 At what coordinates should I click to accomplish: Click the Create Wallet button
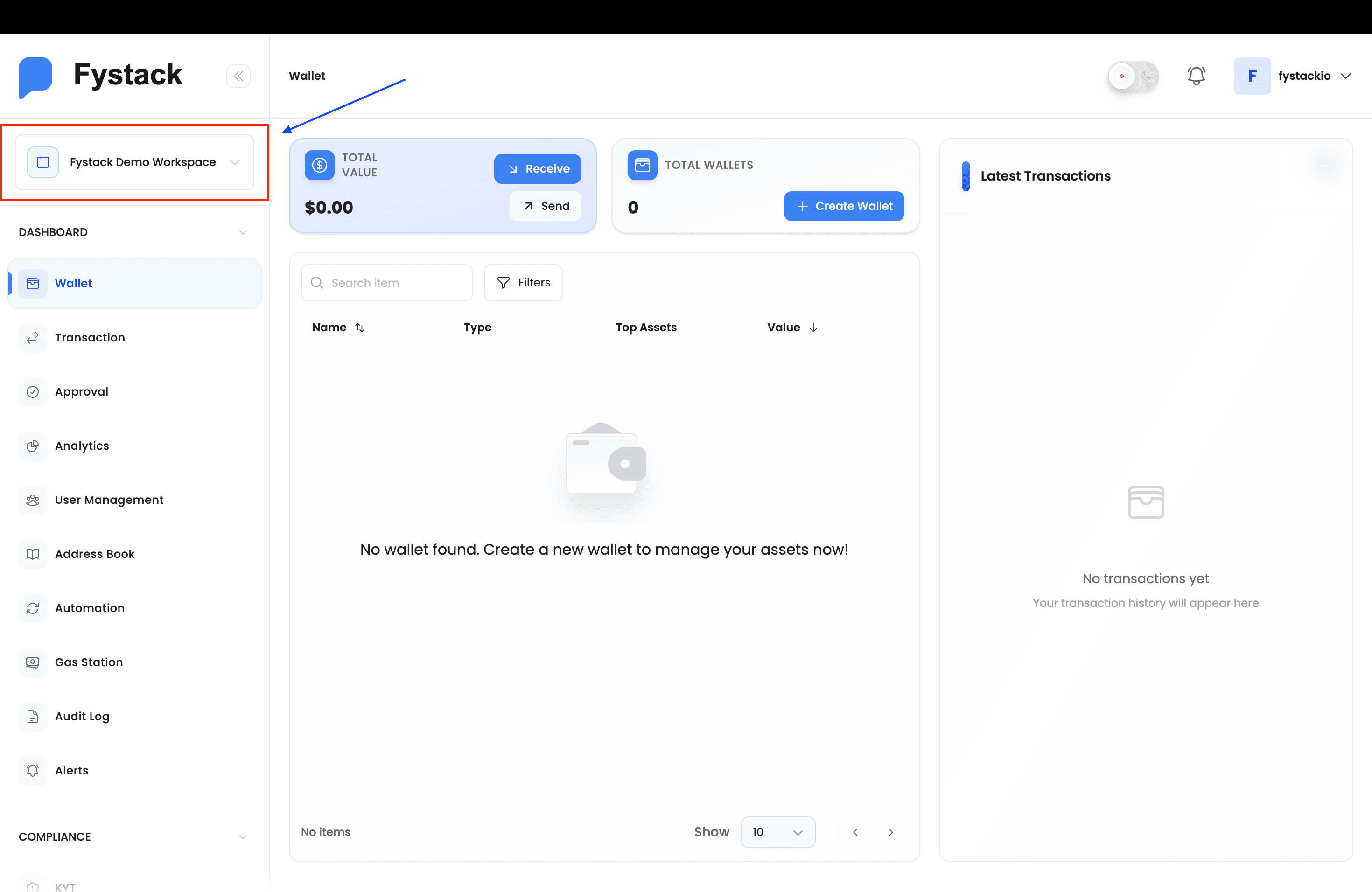[843, 206]
